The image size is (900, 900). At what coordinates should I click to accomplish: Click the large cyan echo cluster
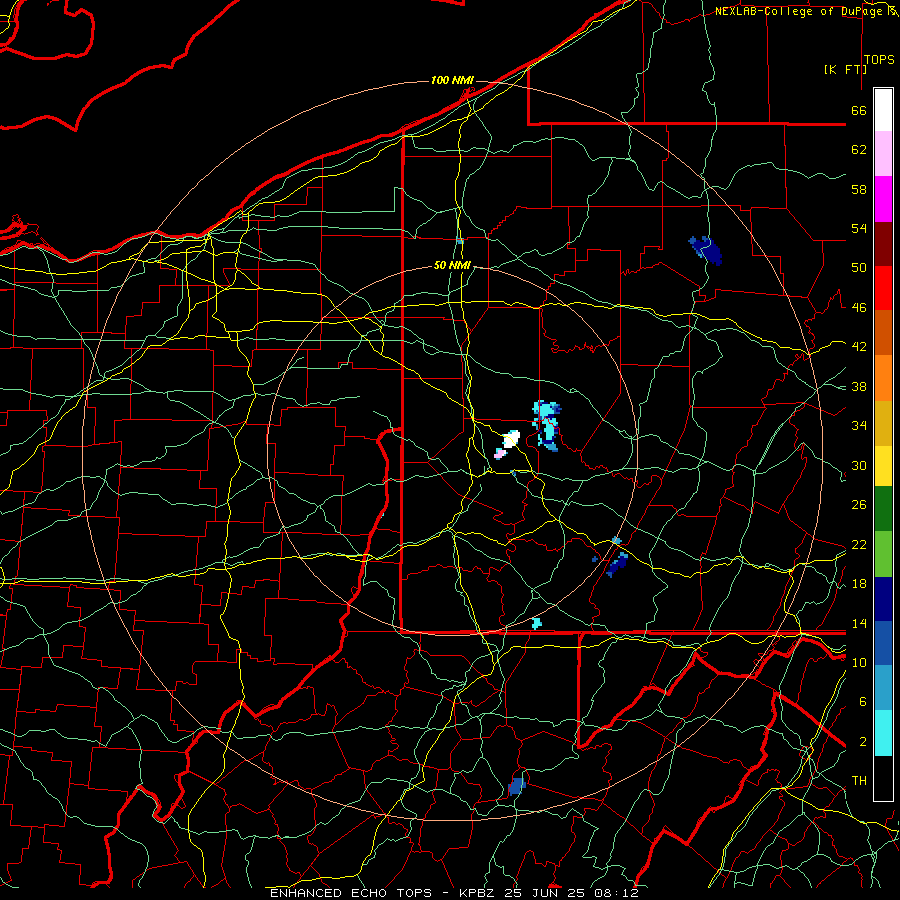[x=548, y=425]
